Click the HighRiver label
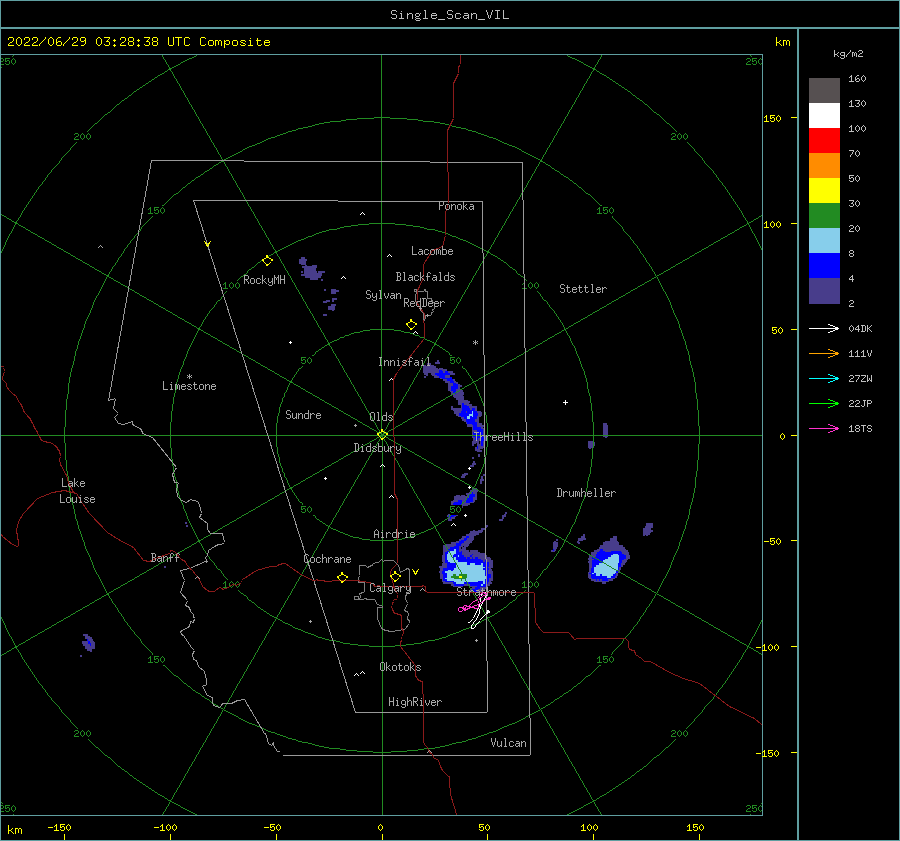900x841 pixels. click(415, 702)
